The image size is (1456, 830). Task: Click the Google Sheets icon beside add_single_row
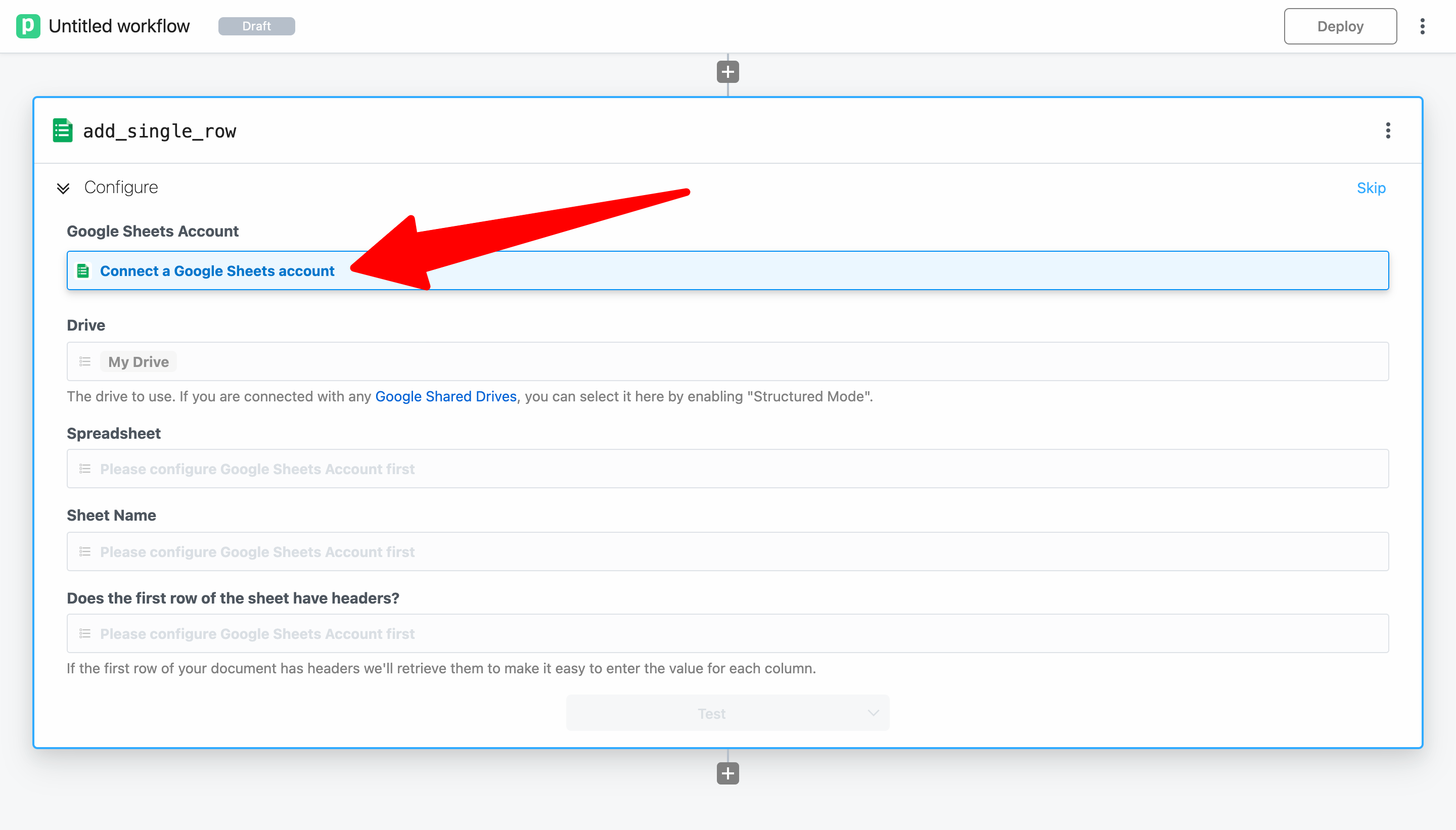tap(62, 130)
